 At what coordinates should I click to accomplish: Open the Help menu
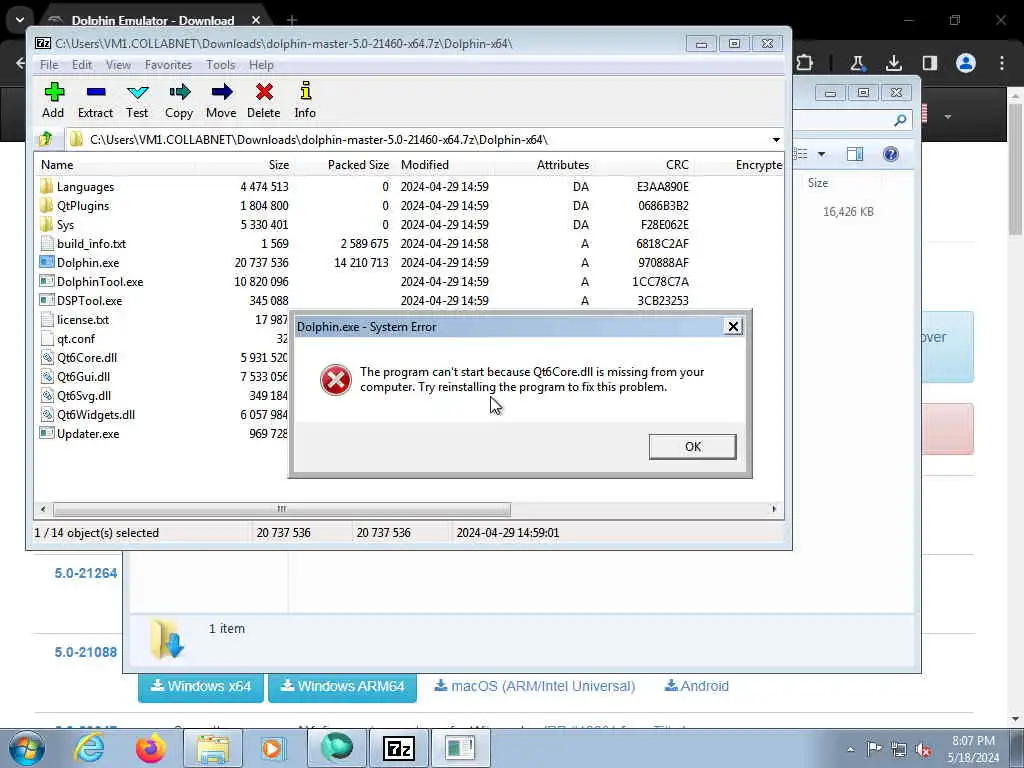pyautogui.click(x=261, y=65)
